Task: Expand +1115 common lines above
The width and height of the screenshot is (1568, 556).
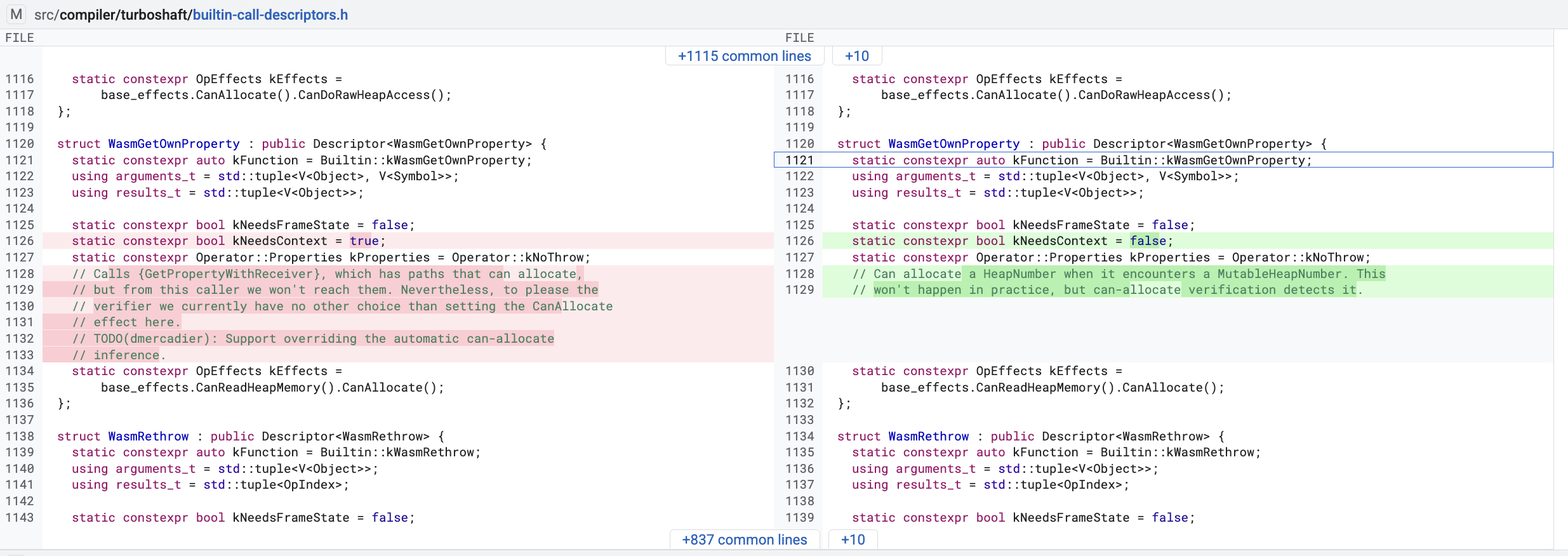Action: click(x=745, y=56)
